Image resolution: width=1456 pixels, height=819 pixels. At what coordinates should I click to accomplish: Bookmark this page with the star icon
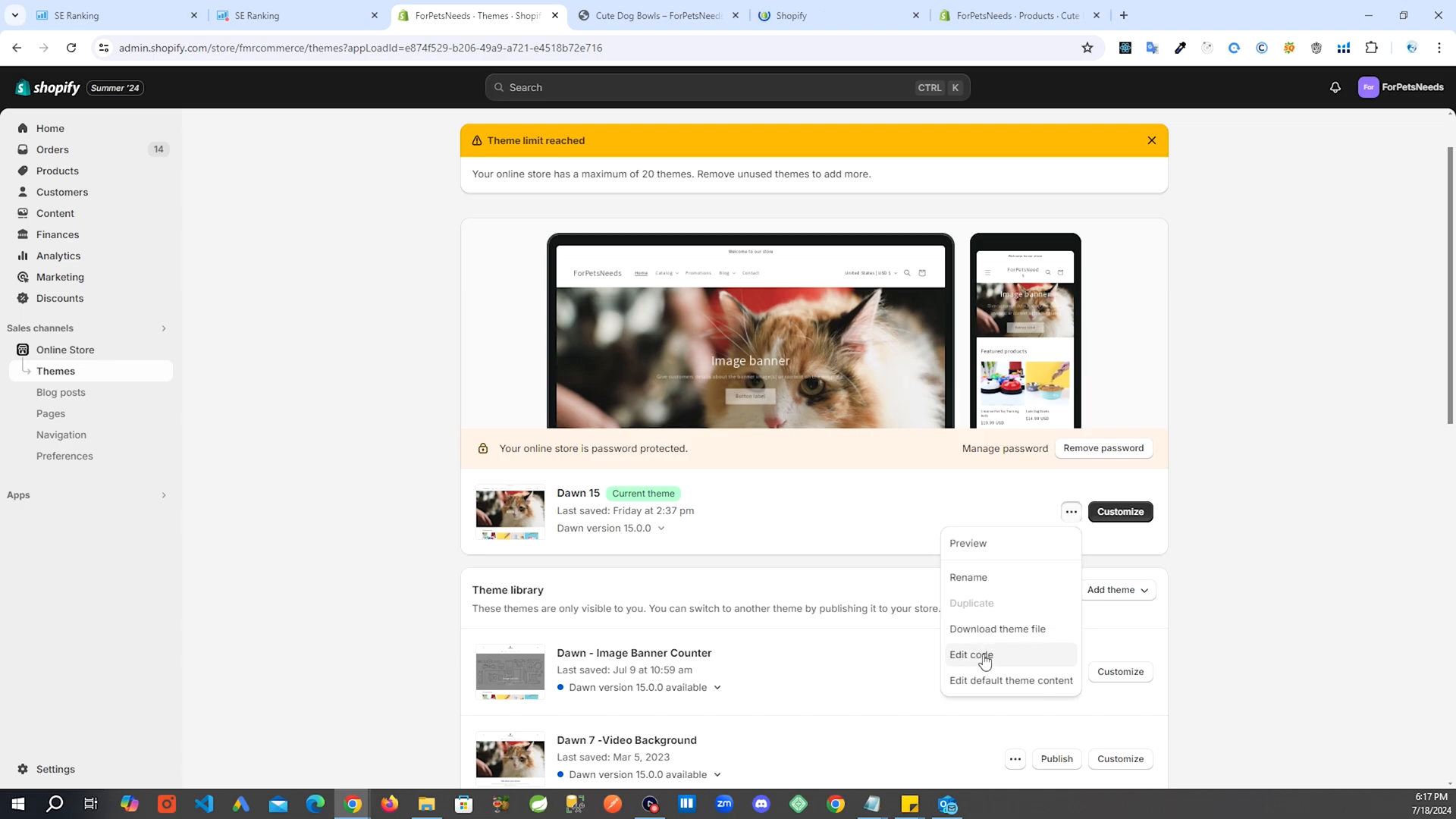(1087, 48)
